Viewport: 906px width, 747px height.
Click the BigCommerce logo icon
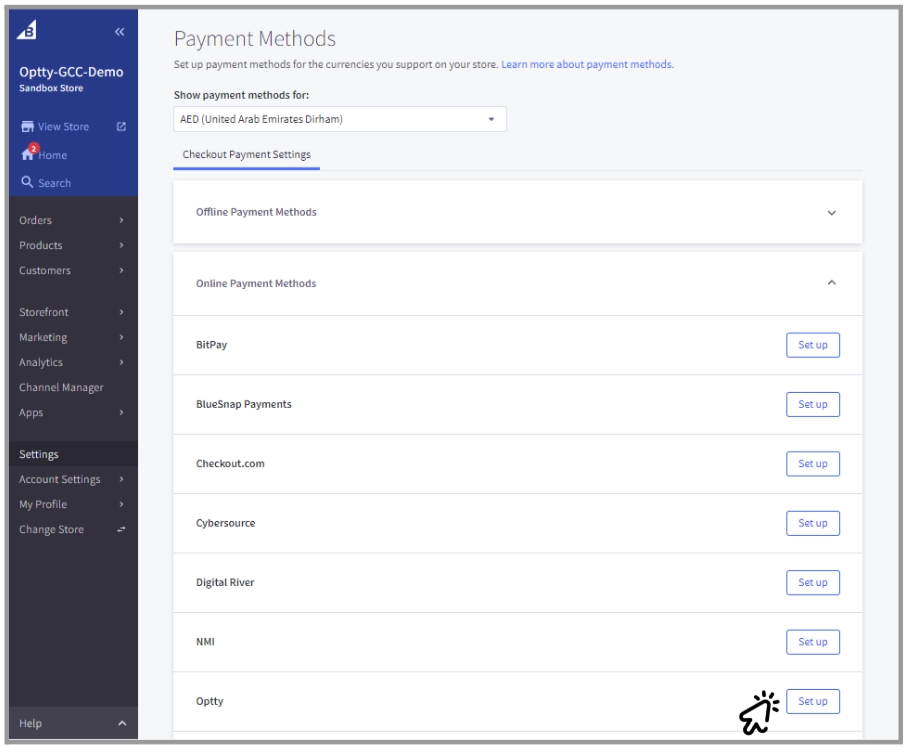(x=27, y=30)
